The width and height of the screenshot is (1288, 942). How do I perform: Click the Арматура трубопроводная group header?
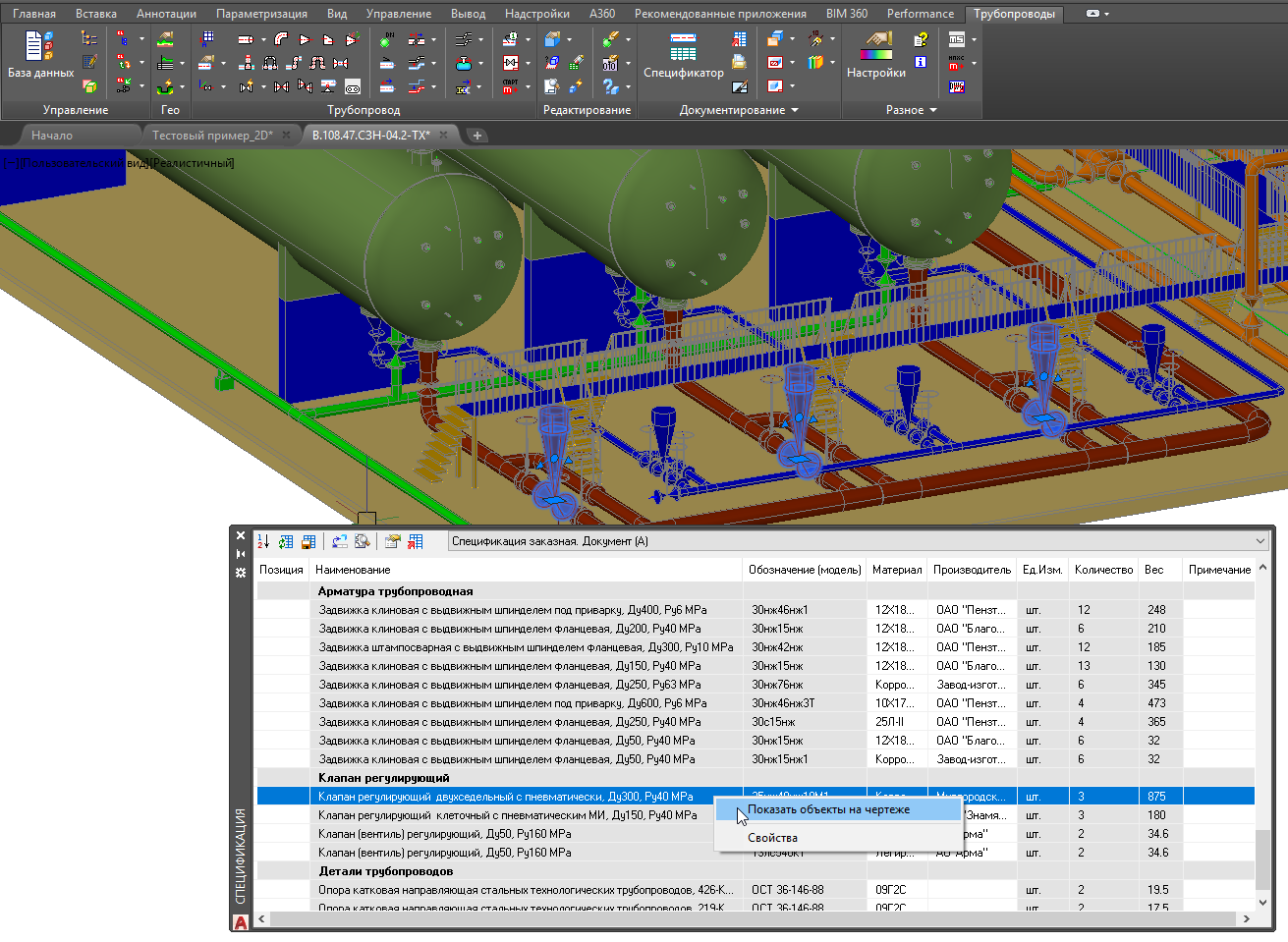(756, 591)
